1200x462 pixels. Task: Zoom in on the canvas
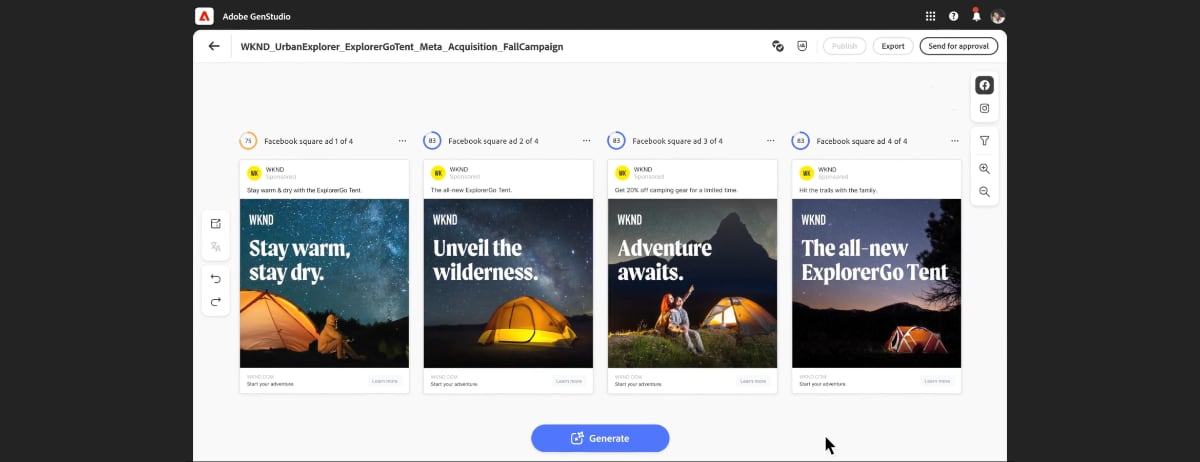tap(984, 169)
